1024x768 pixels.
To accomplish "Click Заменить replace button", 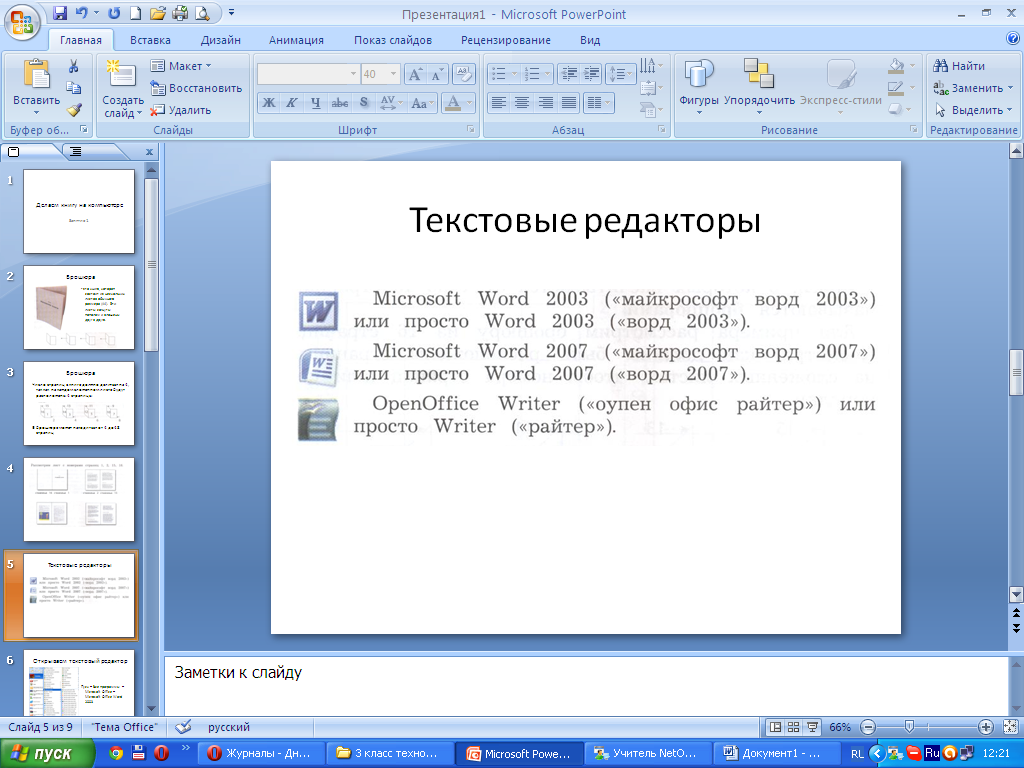I will 973,88.
